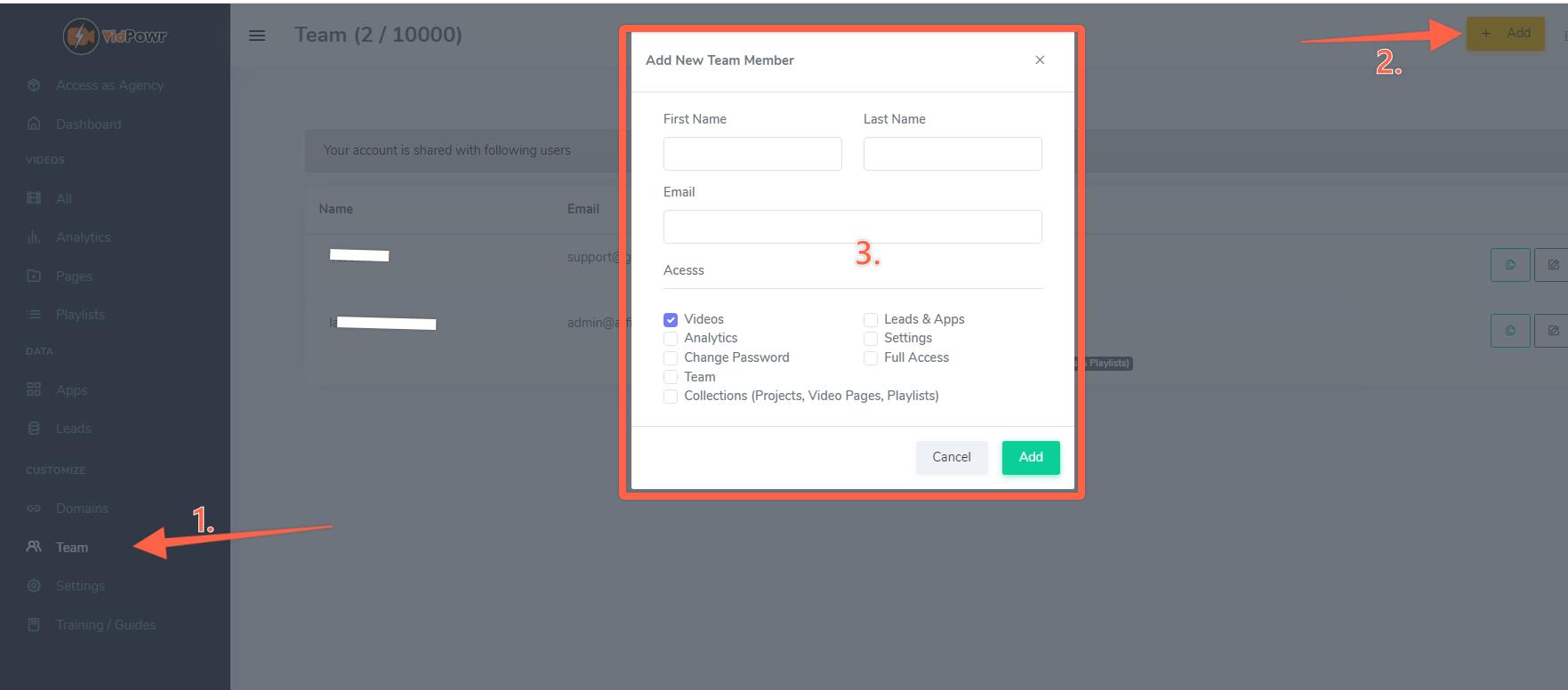Click the Leads database icon

click(x=34, y=429)
